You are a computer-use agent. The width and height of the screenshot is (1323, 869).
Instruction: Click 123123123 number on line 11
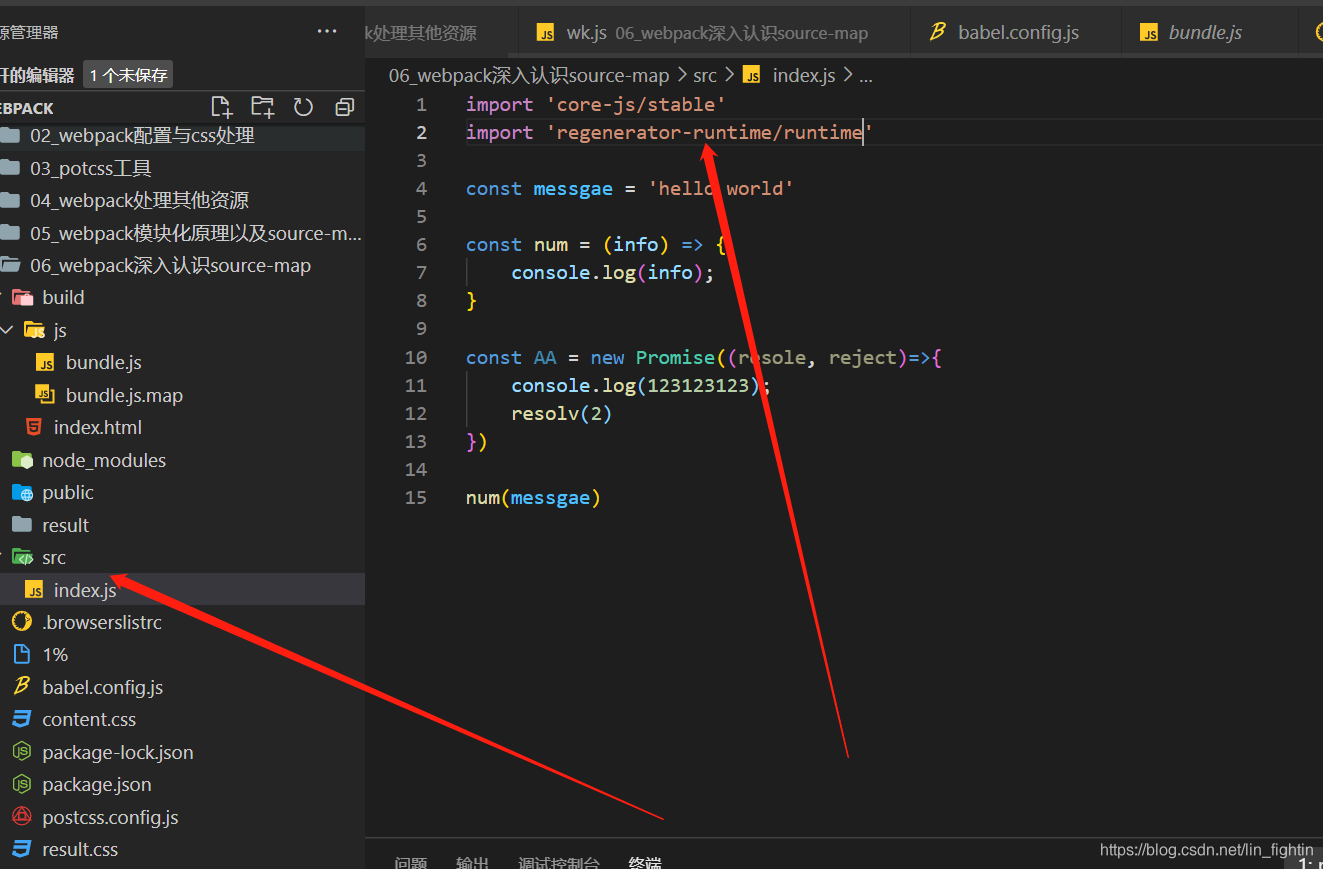click(698, 386)
